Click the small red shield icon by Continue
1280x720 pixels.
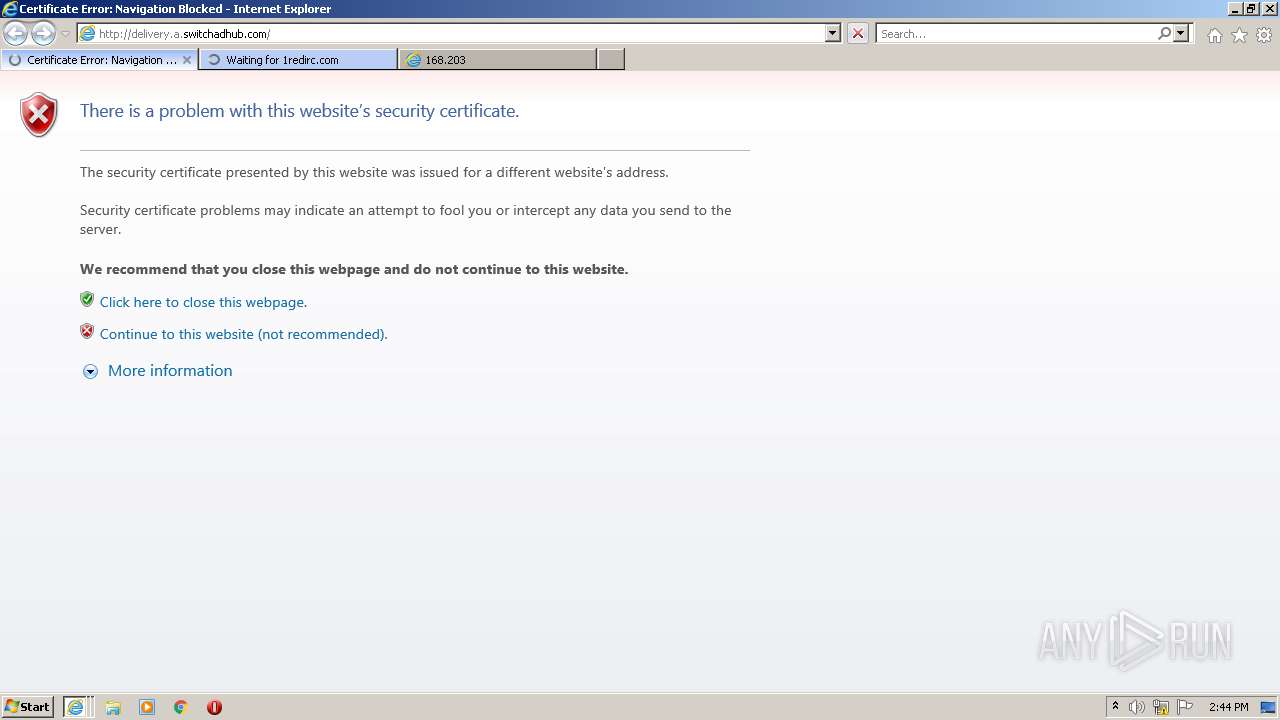click(87, 331)
